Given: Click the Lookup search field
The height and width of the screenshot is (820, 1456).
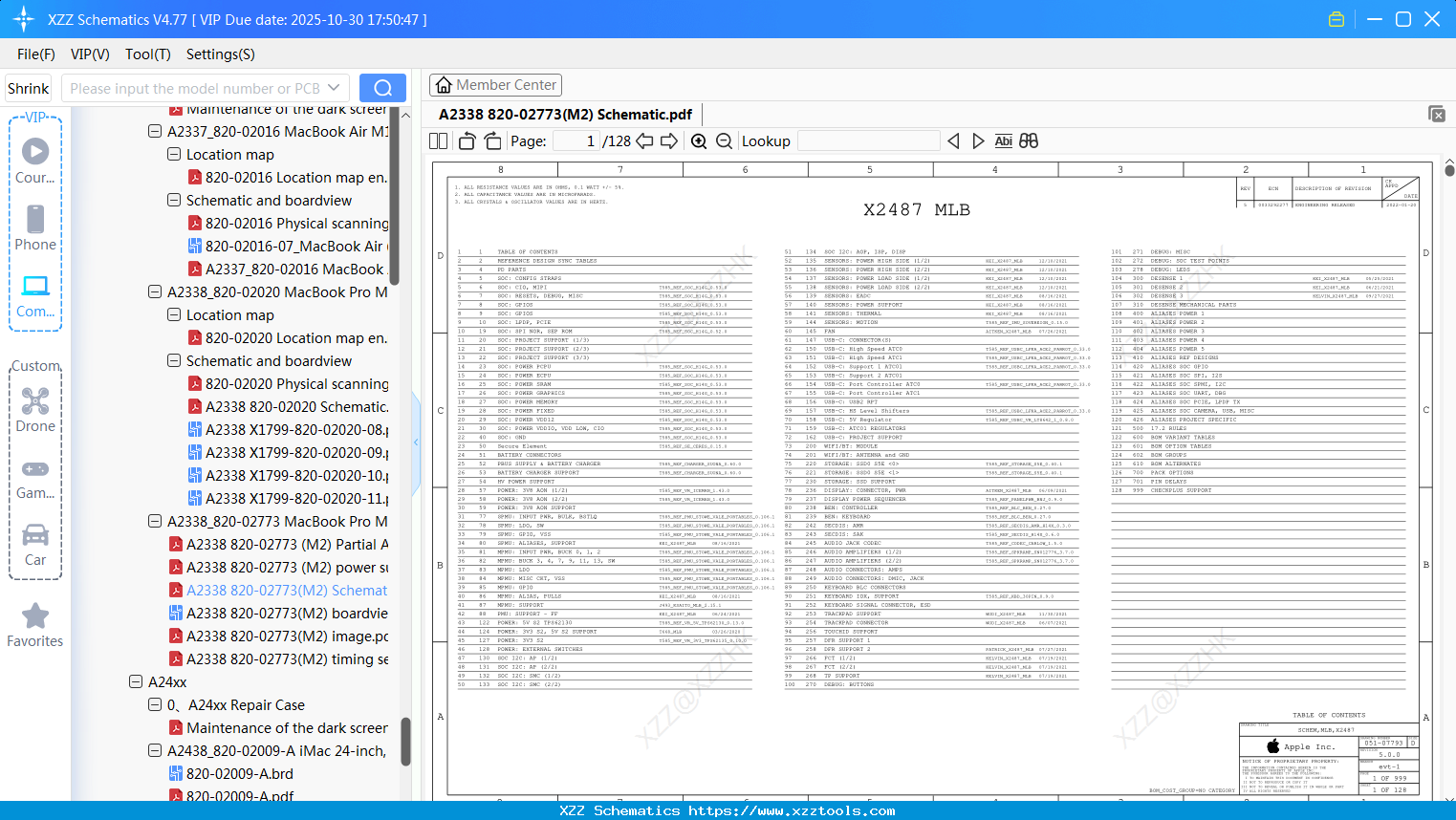Looking at the screenshot, I should pyautogui.click(x=868, y=140).
